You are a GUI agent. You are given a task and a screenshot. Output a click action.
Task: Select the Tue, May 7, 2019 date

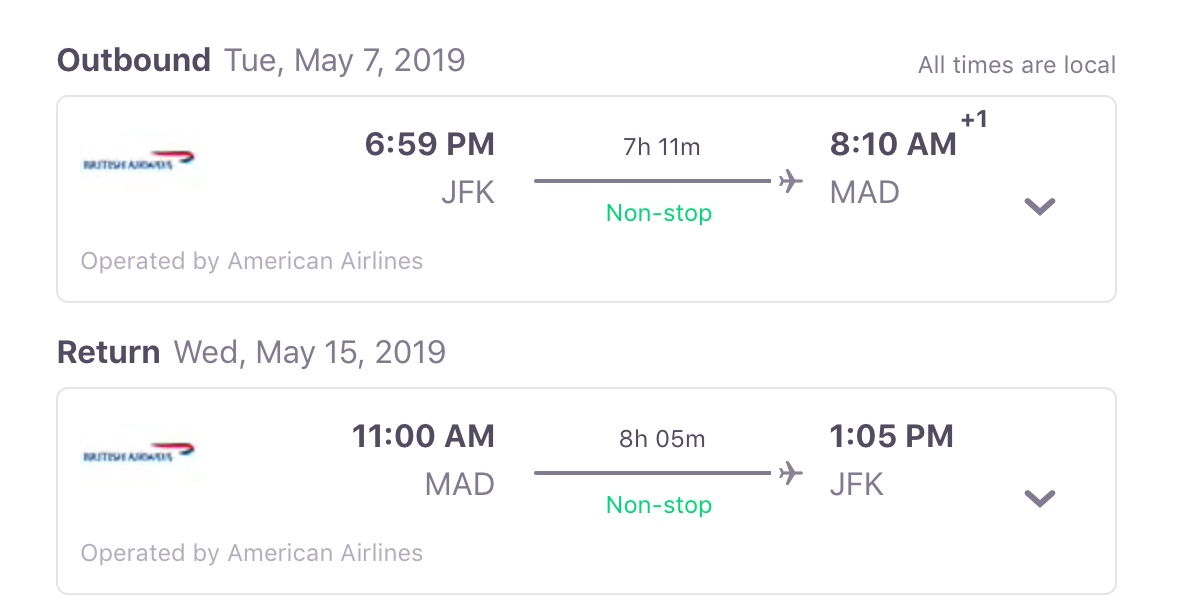coord(346,60)
